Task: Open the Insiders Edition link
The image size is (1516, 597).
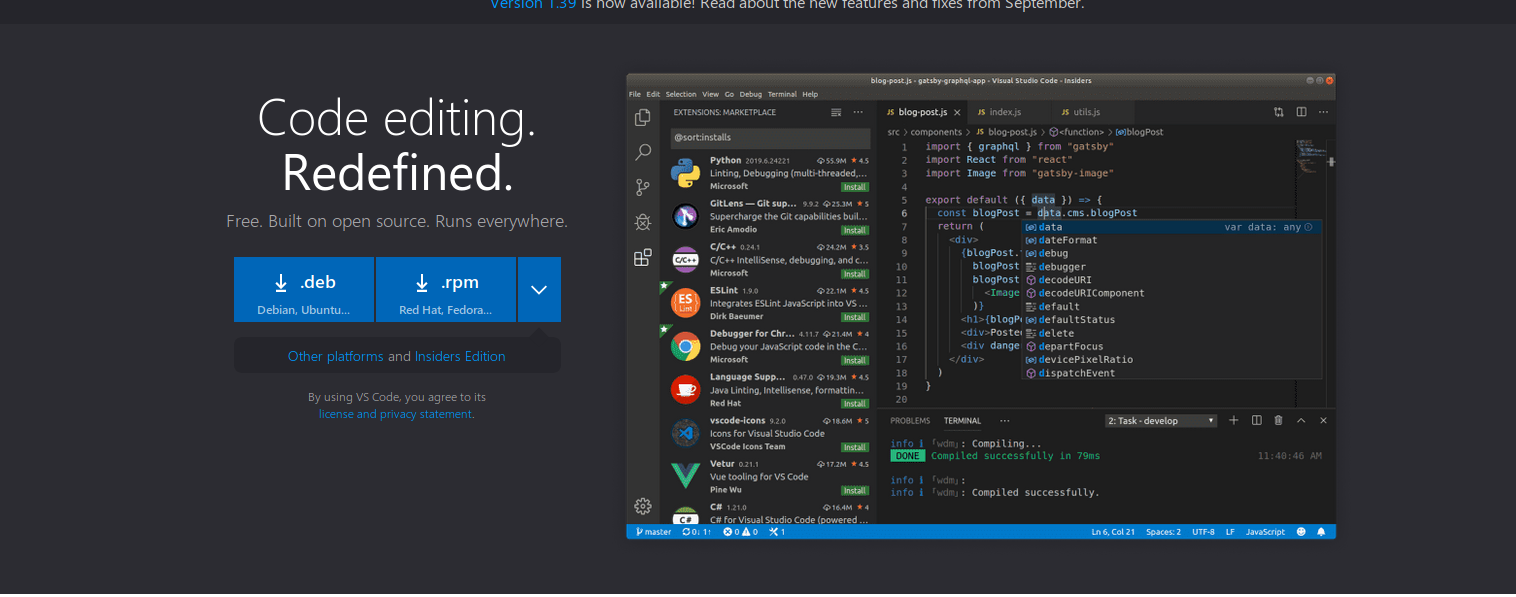Action: click(x=460, y=357)
